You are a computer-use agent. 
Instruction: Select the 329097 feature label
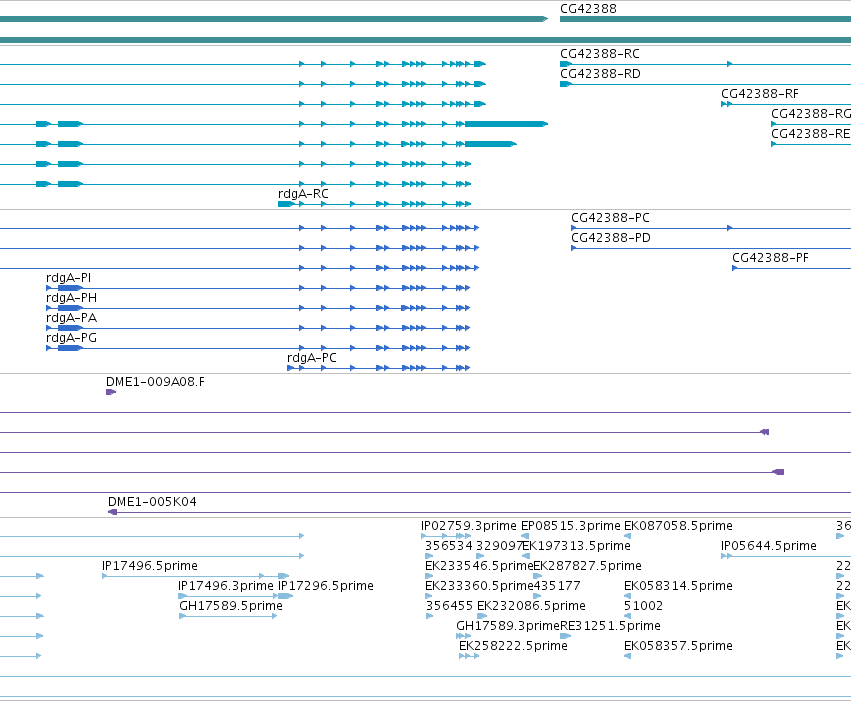point(499,546)
